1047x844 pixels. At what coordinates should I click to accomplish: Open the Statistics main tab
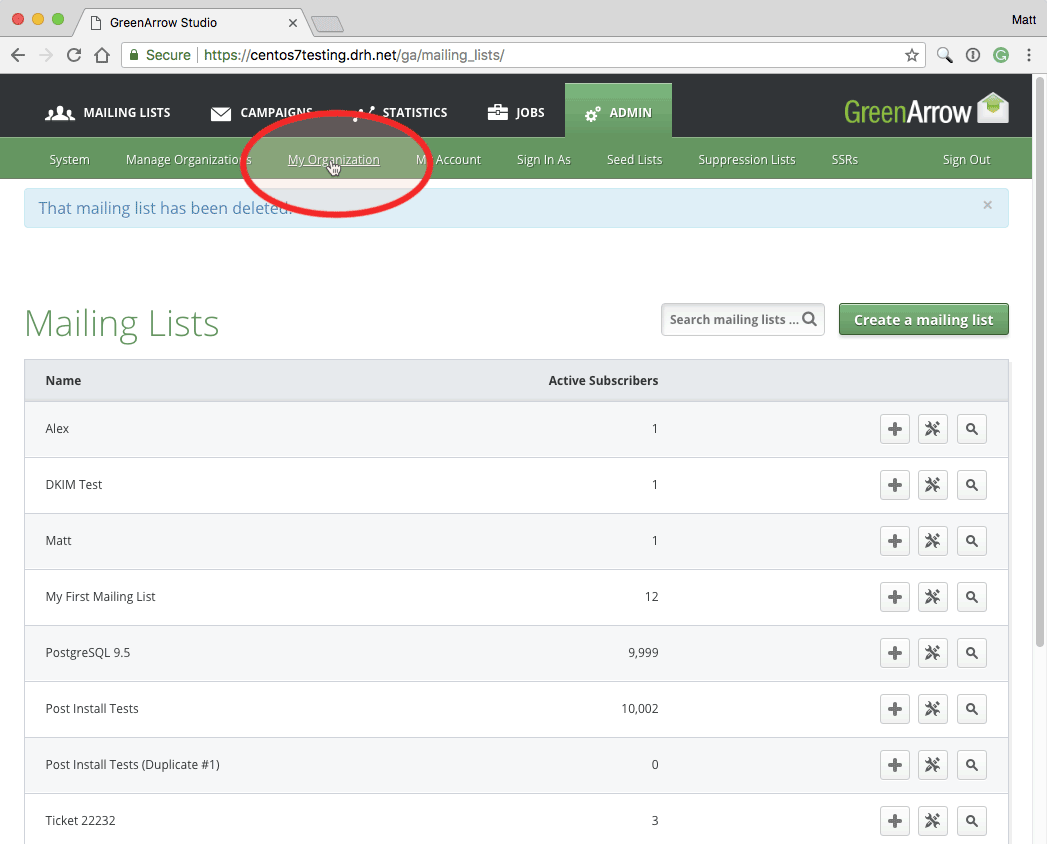pos(403,113)
